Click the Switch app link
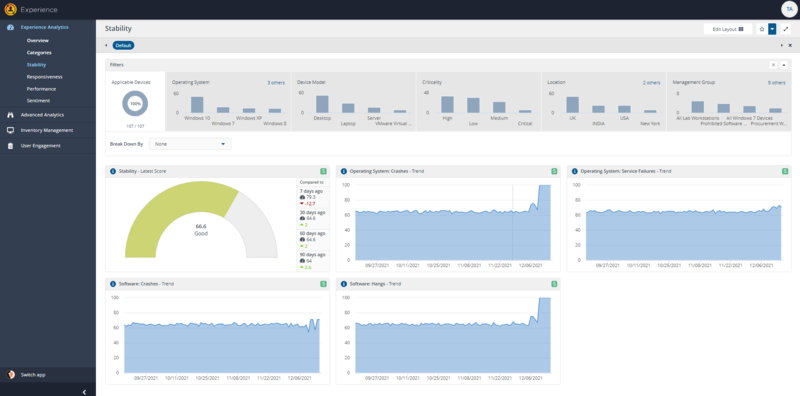Screen dimensions: 800x396 [33, 375]
